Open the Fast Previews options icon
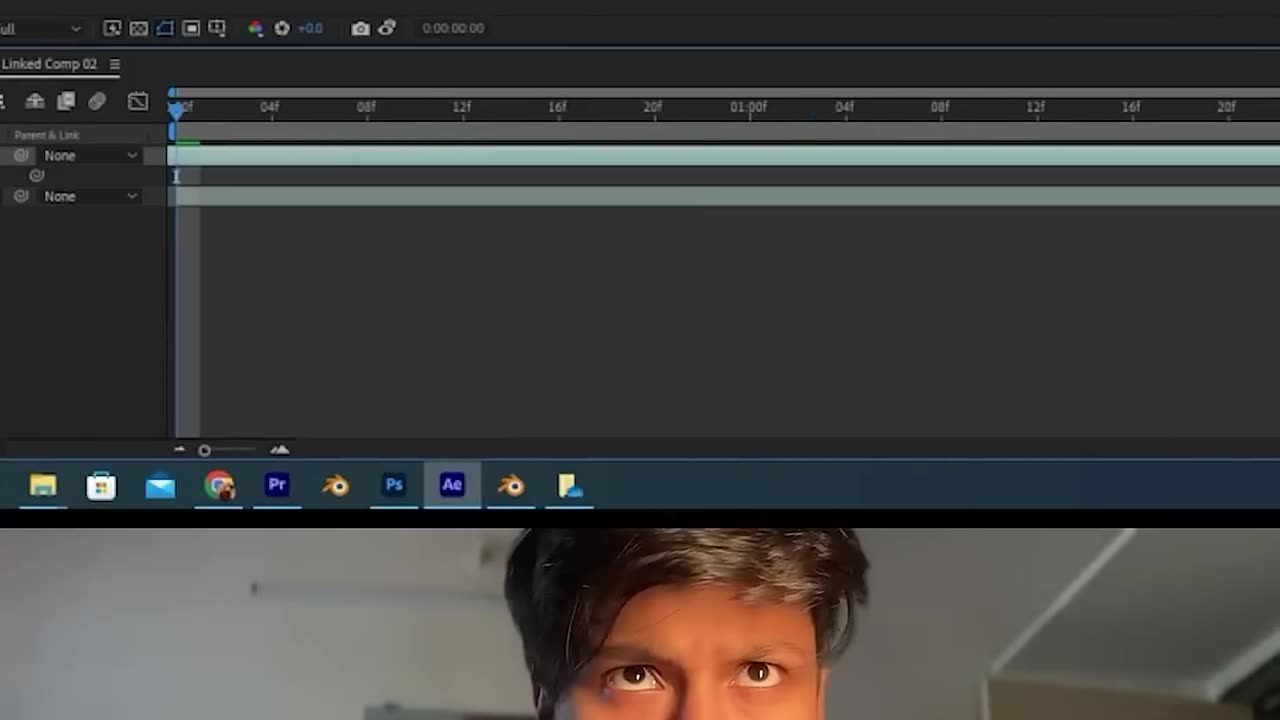This screenshot has height=720, width=1280. point(112,28)
